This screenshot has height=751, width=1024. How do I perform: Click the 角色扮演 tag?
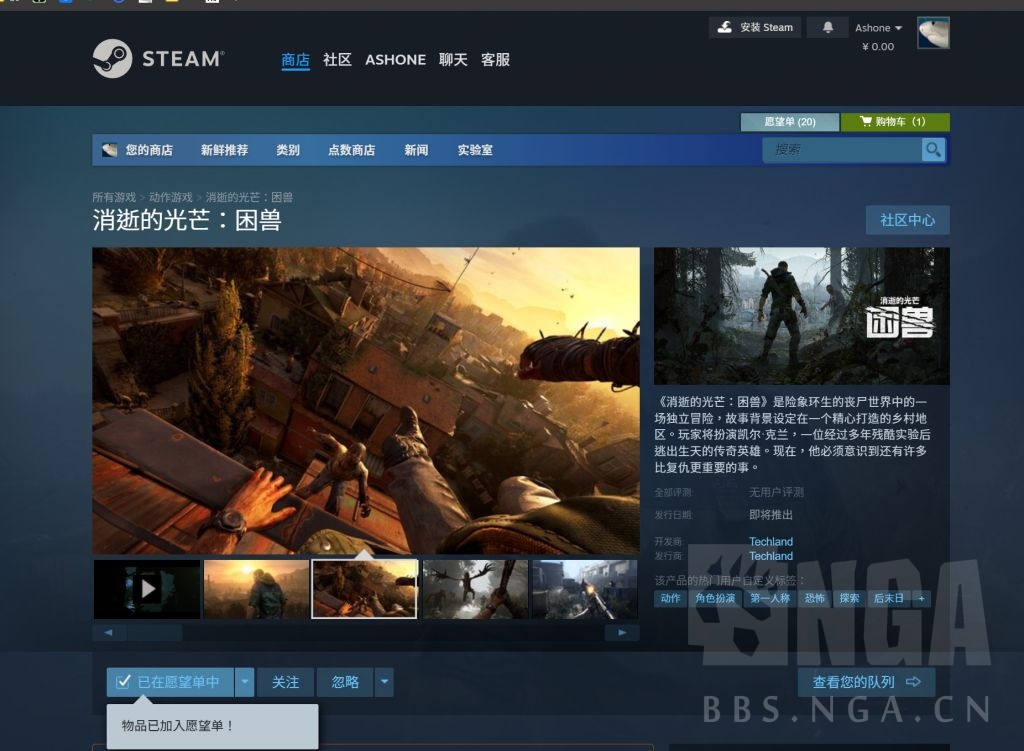pos(715,598)
